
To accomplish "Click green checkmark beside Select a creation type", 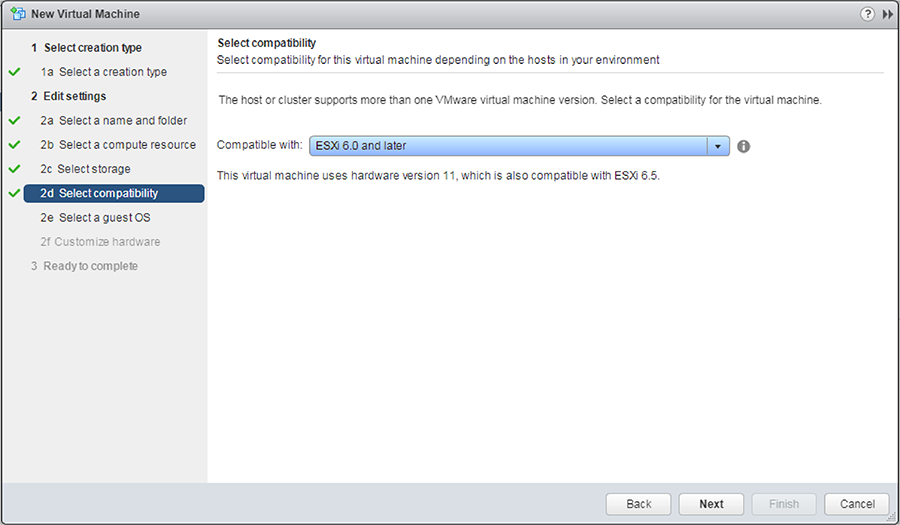I will point(15,72).
